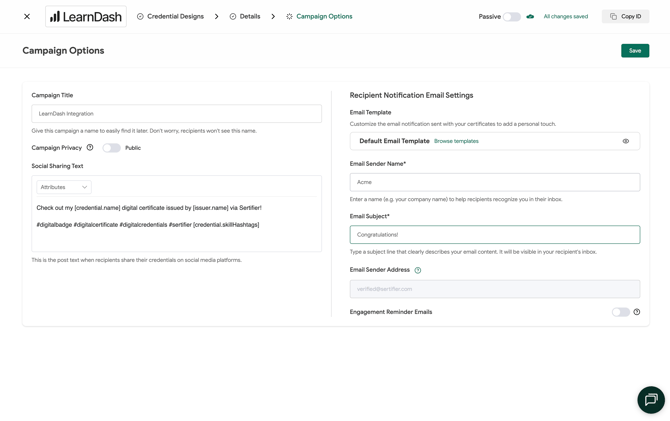Click the Campaign Privacy help icon
Viewport: 670px width, 421px height.
coord(90,147)
